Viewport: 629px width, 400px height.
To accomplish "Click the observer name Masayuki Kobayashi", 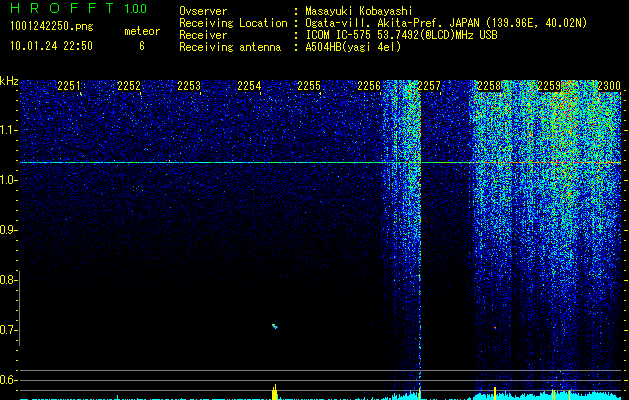I will [359, 11].
